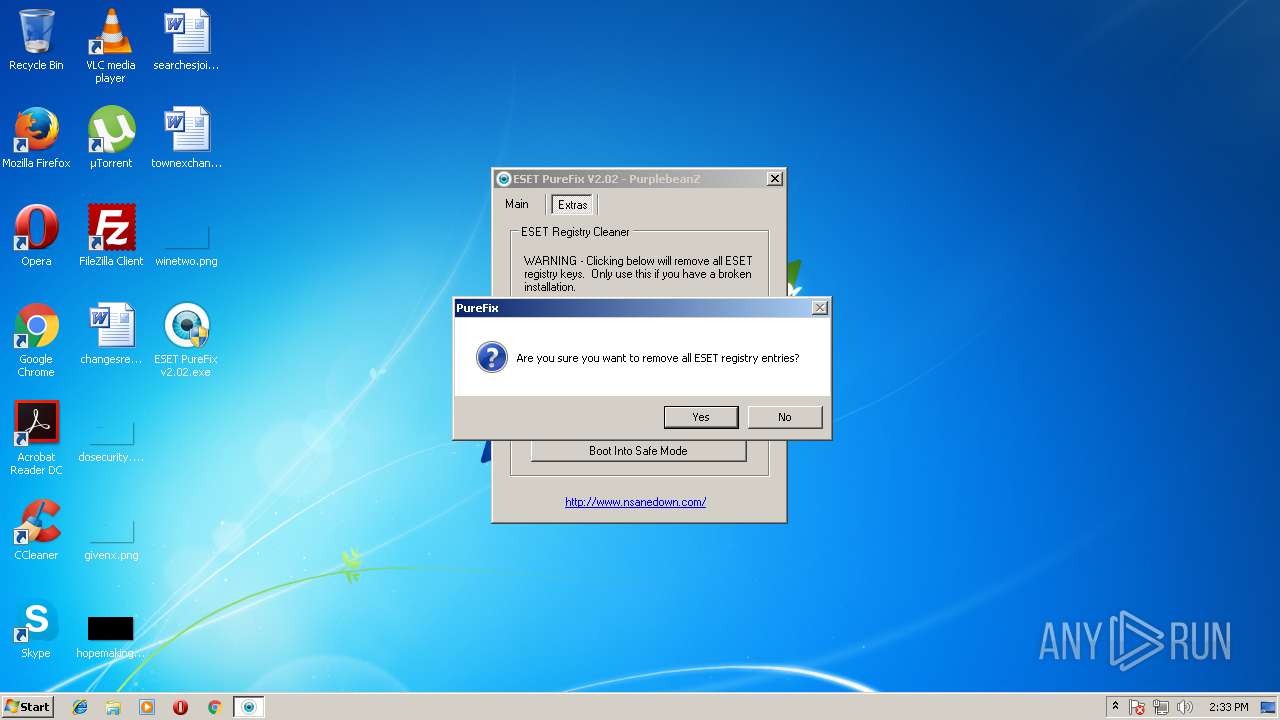Launch Mozilla Firefox from desktop
Image resolution: width=1280 pixels, height=720 pixels.
pos(36,138)
